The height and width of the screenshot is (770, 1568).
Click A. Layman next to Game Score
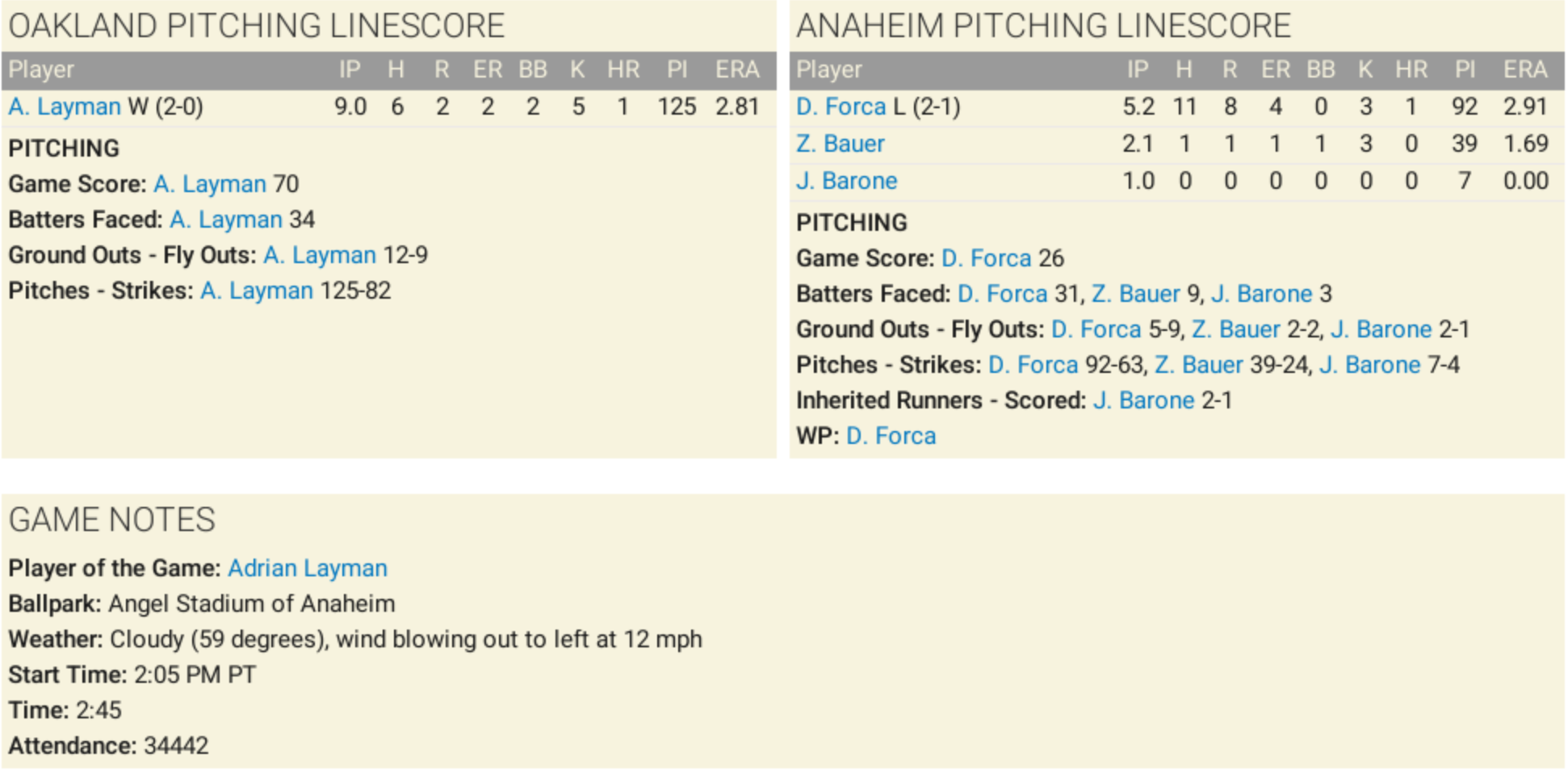coord(210,184)
